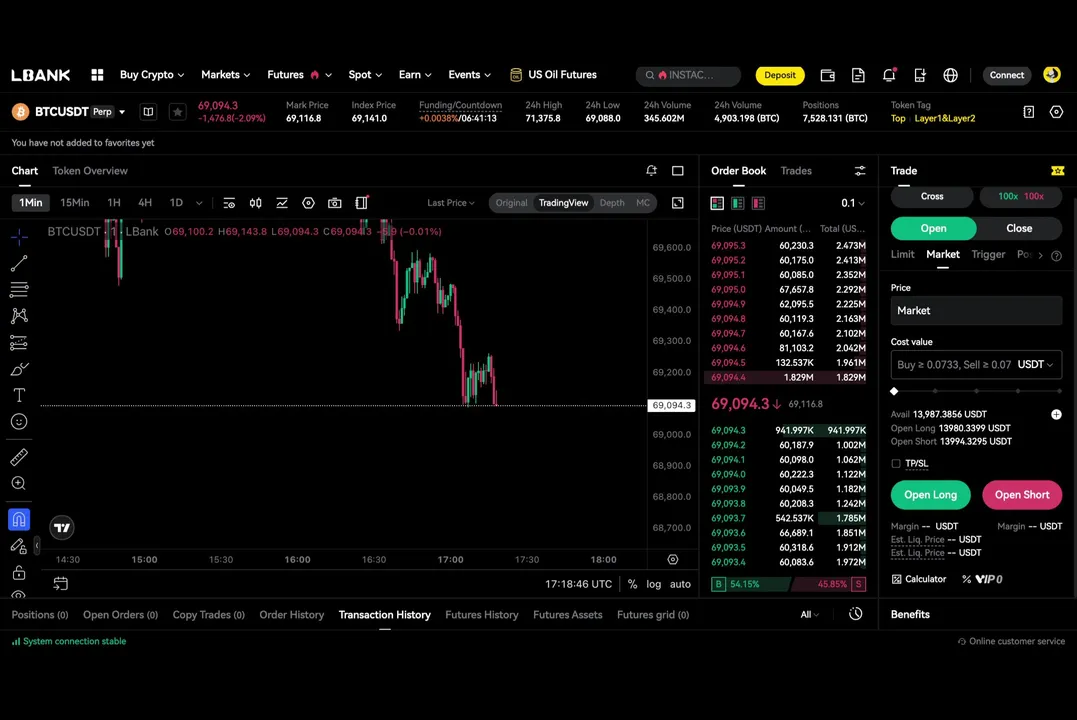Screen dimensions: 1077x720
Task: Open the trading guide book icon
Action: pyautogui.click(x=148, y=111)
